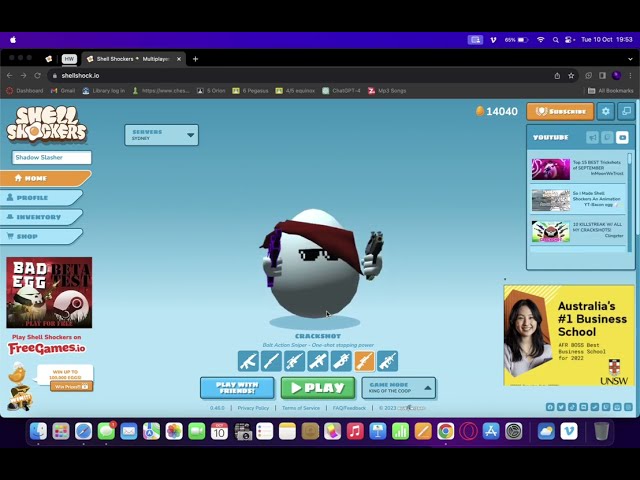
Task: Click the Win Prizes button
Action: click(71, 387)
